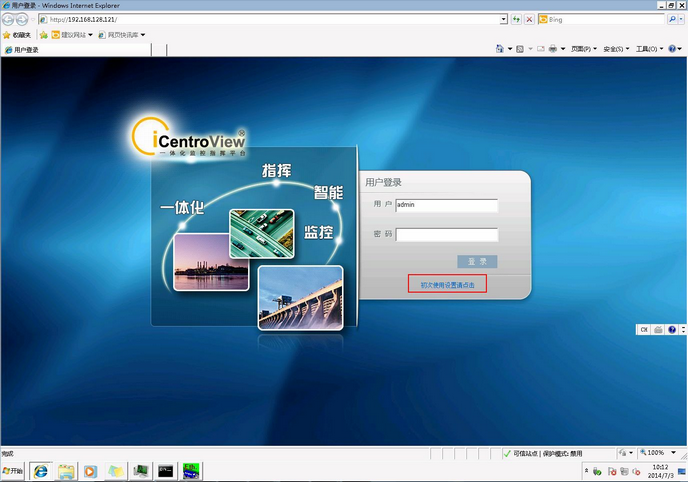This screenshot has width=688, height=482.
Task: Click the dam thumbnail image
Action: 301,297
